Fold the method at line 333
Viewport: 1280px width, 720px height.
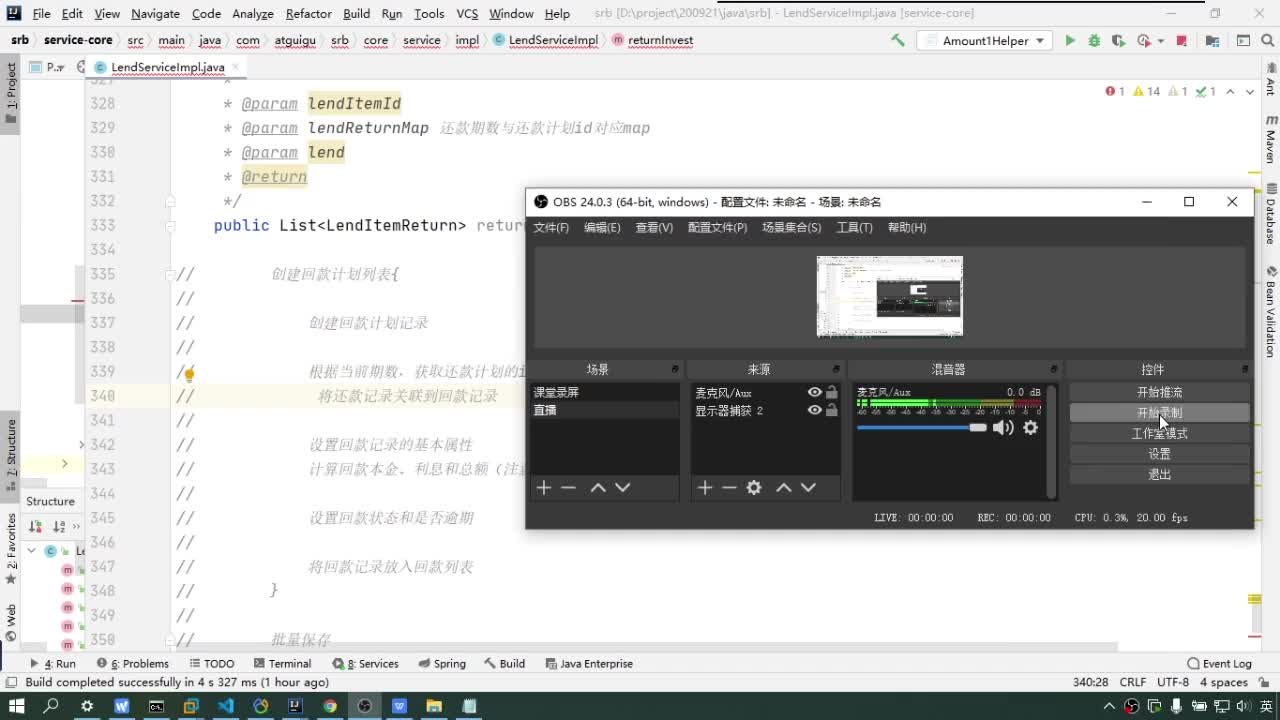170,225
